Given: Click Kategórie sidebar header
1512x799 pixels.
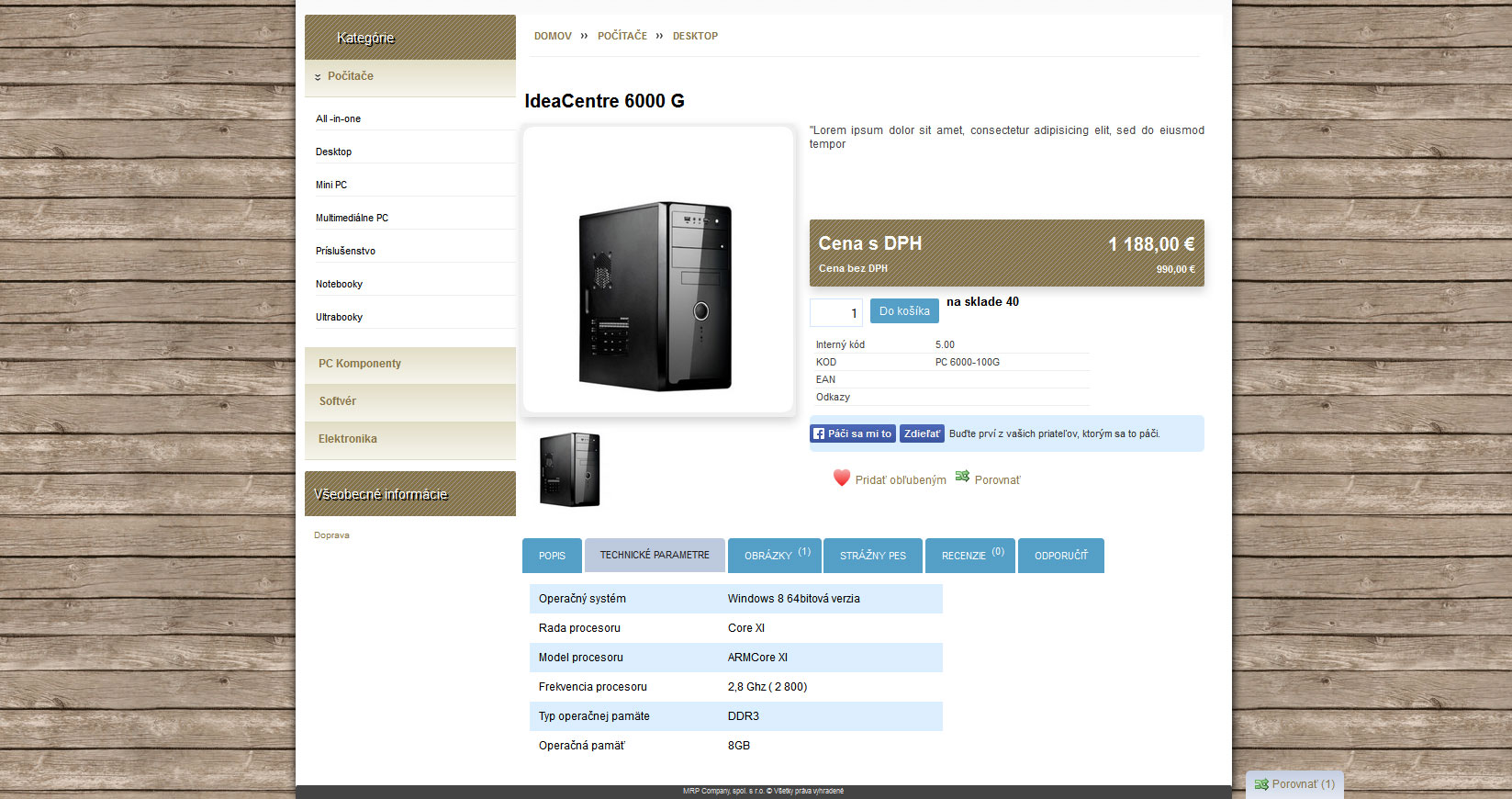Looking at the screenshot, I should pyautogui.click(x=410, y=38).
